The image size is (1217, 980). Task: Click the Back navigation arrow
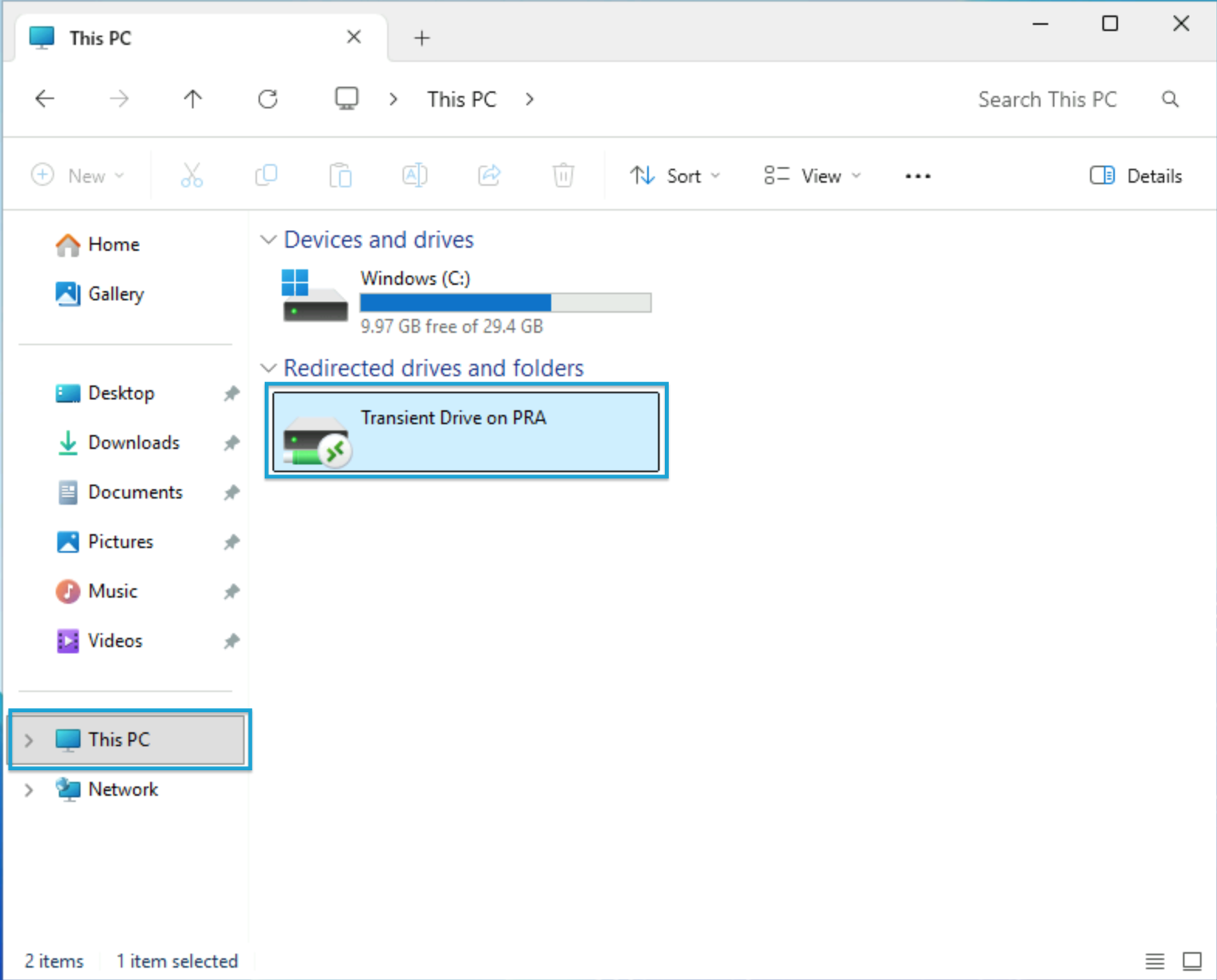(45, 99)
